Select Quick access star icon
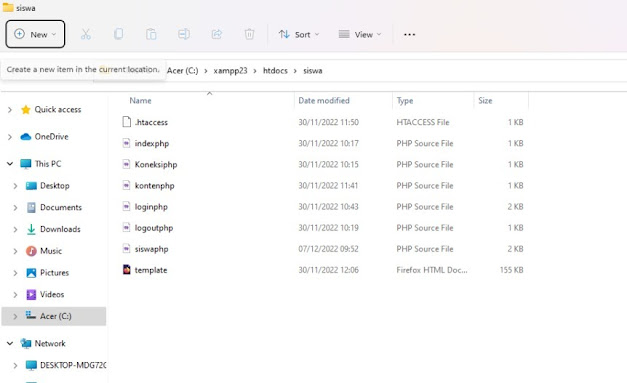 tap(26, 110)
